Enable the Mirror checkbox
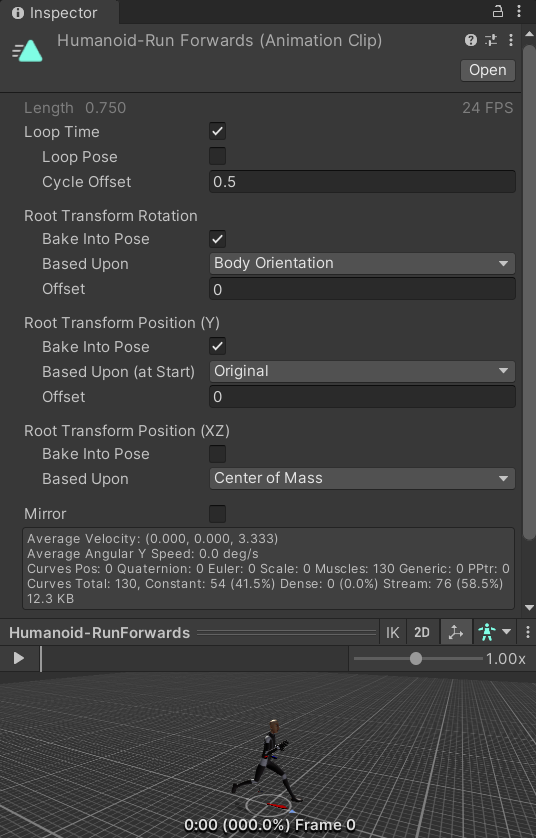536x838 pixels. [x=217, y=514]
